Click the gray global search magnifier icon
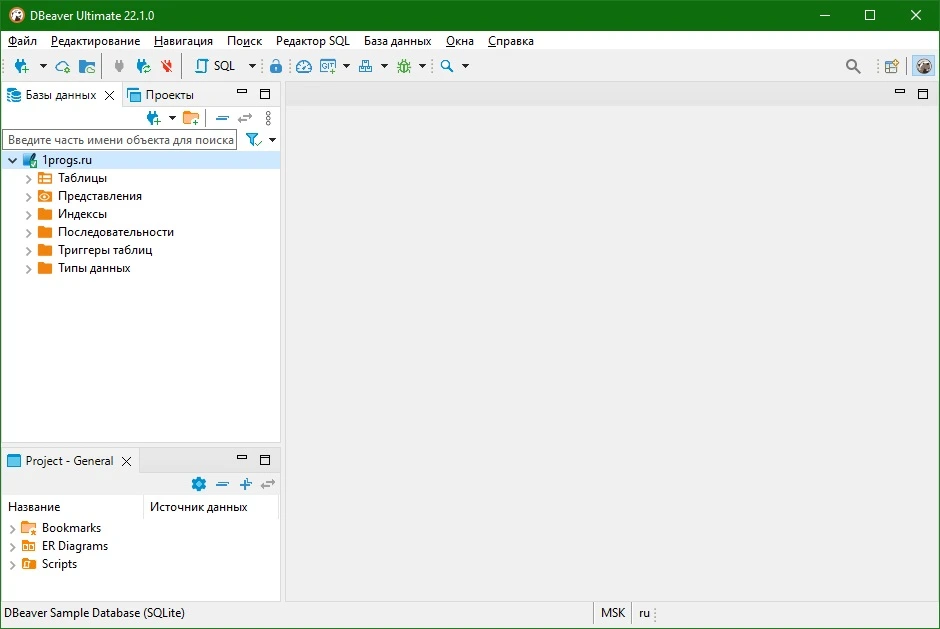Viewport: 940px width, 629px height. tap(853, 66)
